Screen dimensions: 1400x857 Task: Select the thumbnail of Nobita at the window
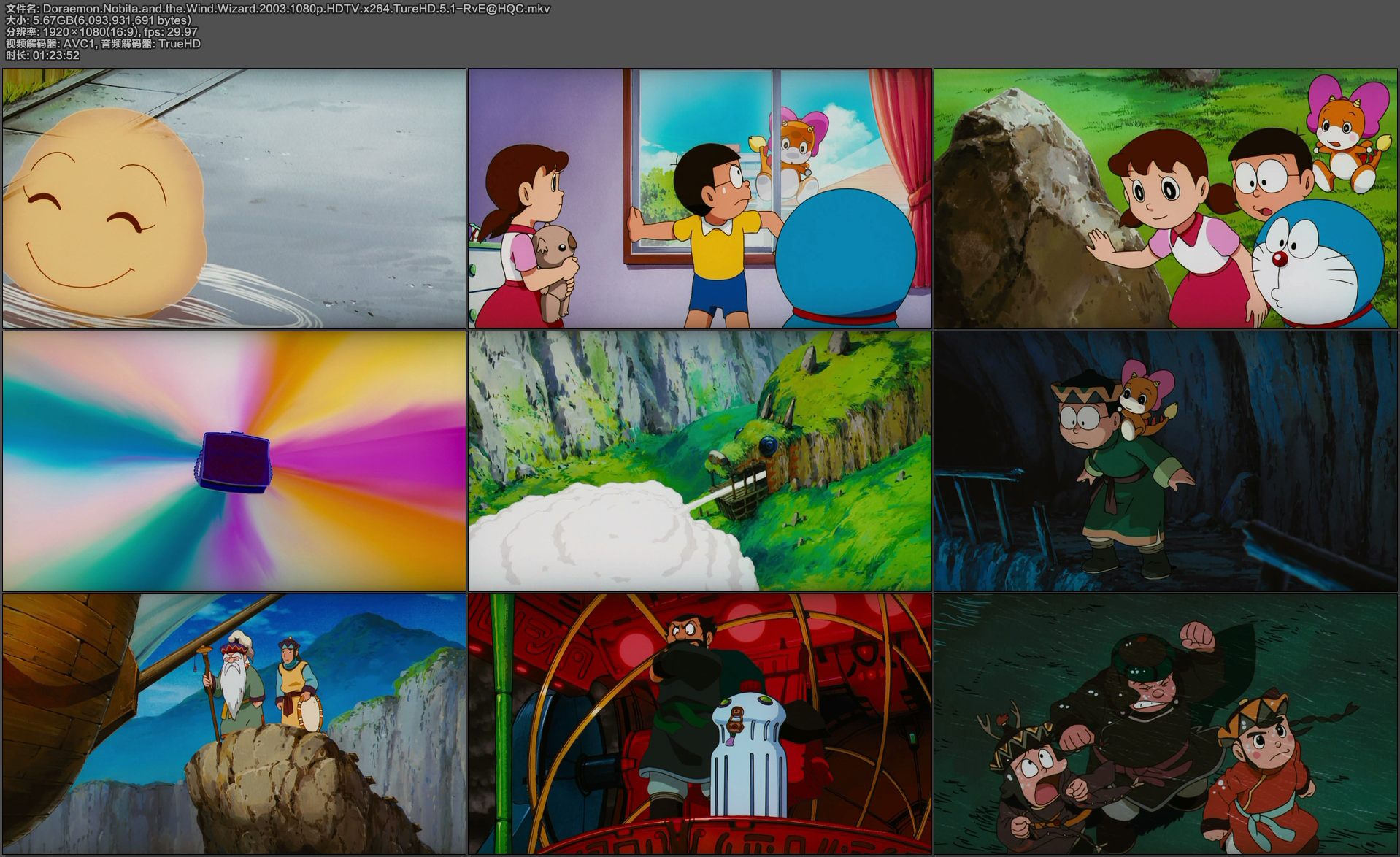700,199
